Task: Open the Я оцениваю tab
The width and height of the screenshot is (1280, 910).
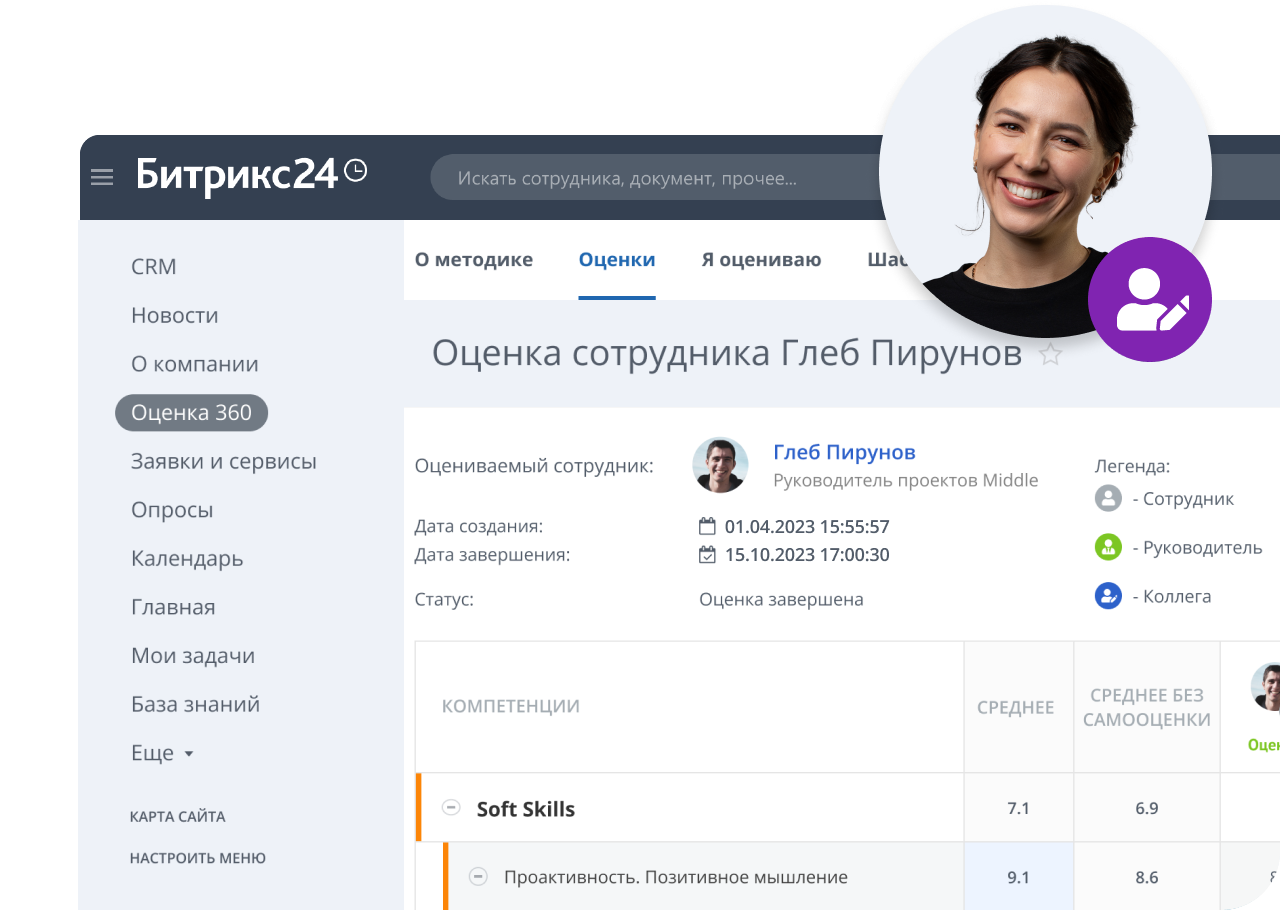Action: (761, 260)
